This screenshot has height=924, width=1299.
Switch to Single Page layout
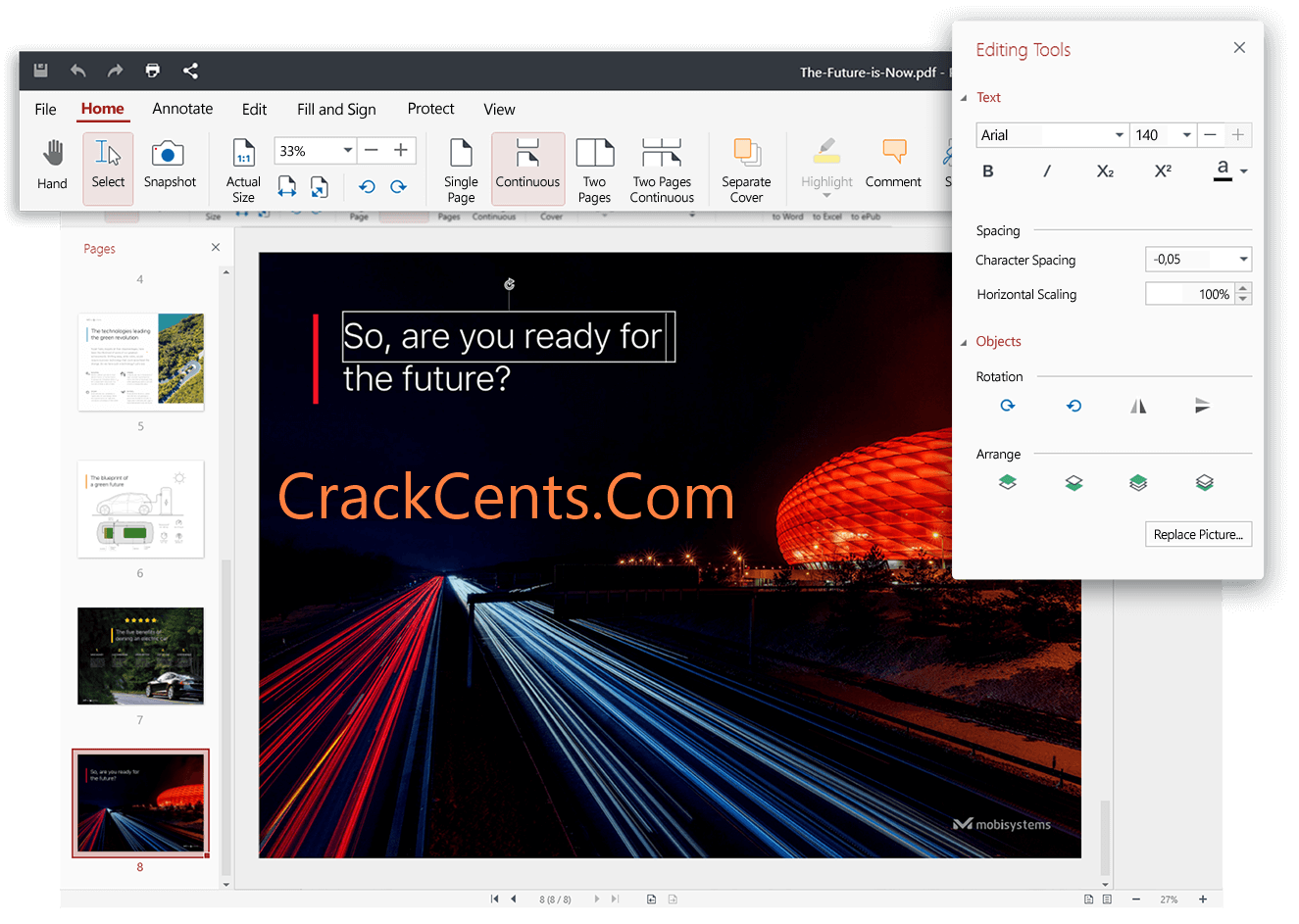(461, 170)
